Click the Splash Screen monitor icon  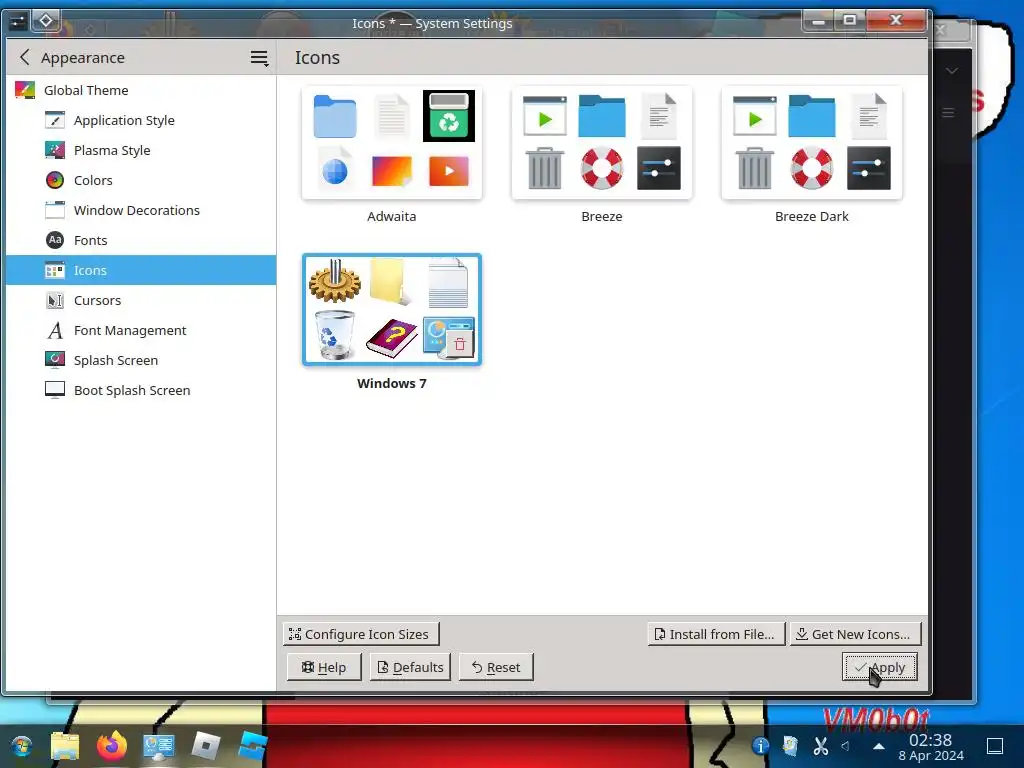55,360
